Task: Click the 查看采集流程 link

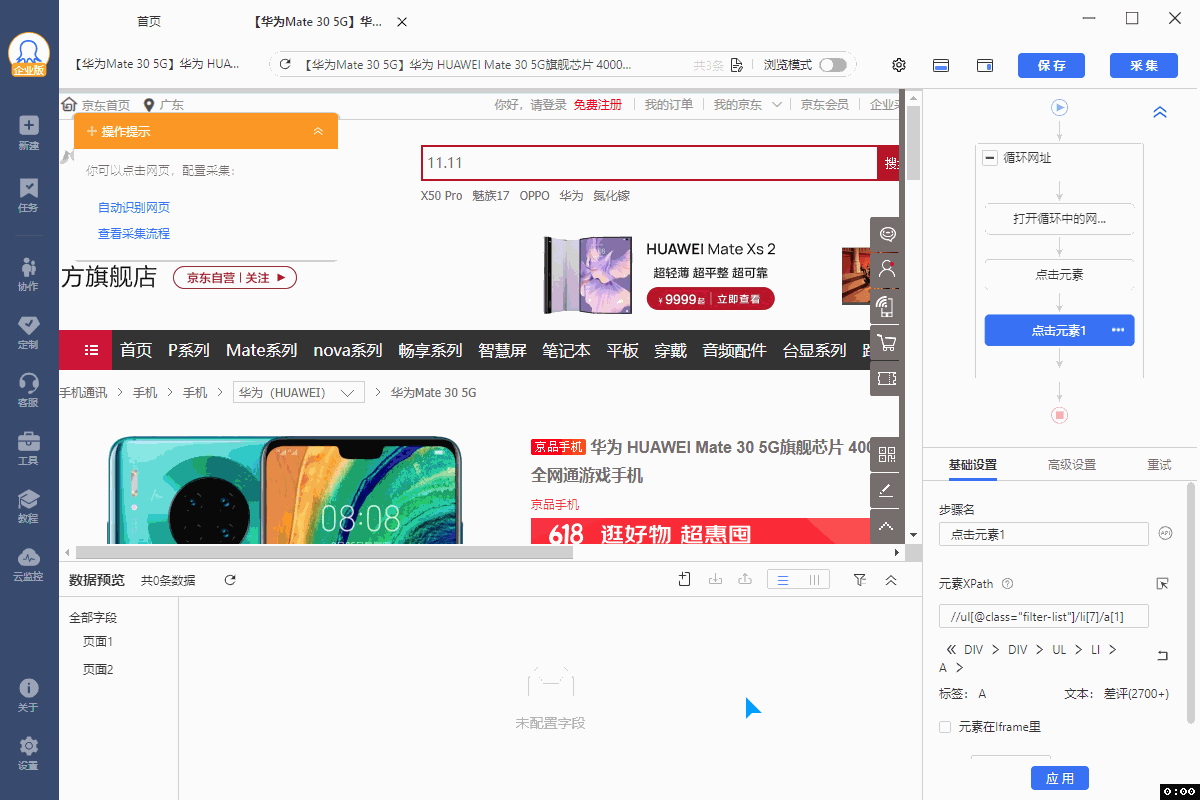Action: click(134, 234)
